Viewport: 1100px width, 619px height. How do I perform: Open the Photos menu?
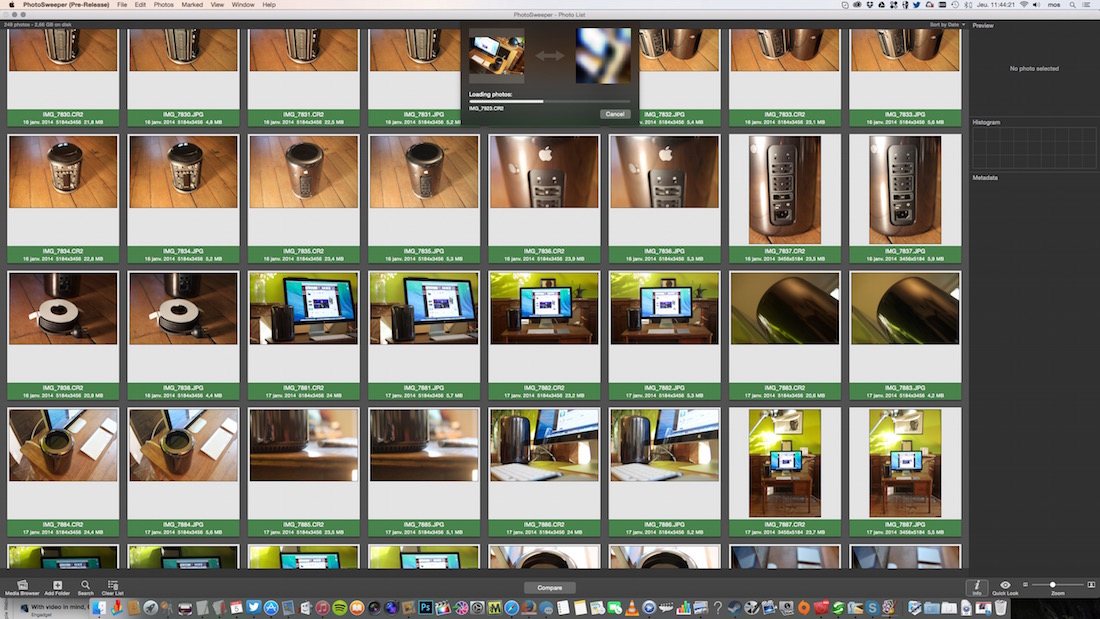[x=163, y=4]
